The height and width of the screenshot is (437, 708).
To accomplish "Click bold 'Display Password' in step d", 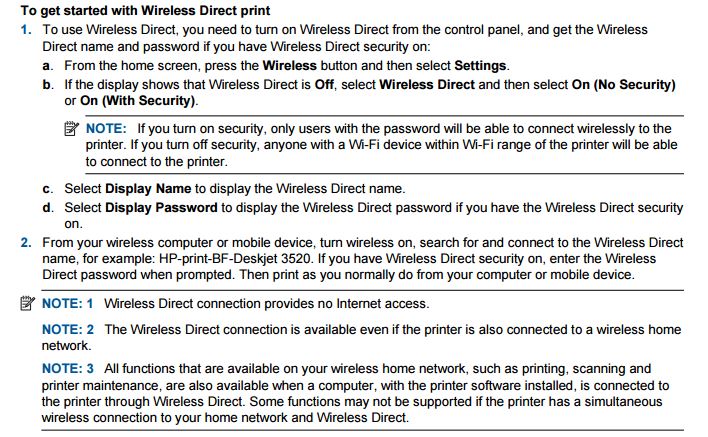I will 161,207.
